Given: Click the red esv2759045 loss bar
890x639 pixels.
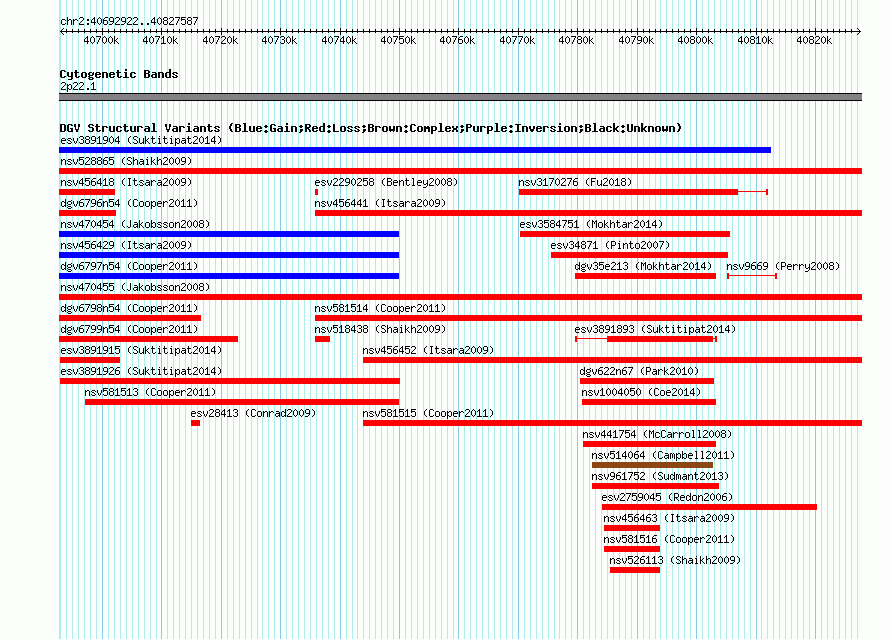Looking at the screenshot, I should coord(710,507).
